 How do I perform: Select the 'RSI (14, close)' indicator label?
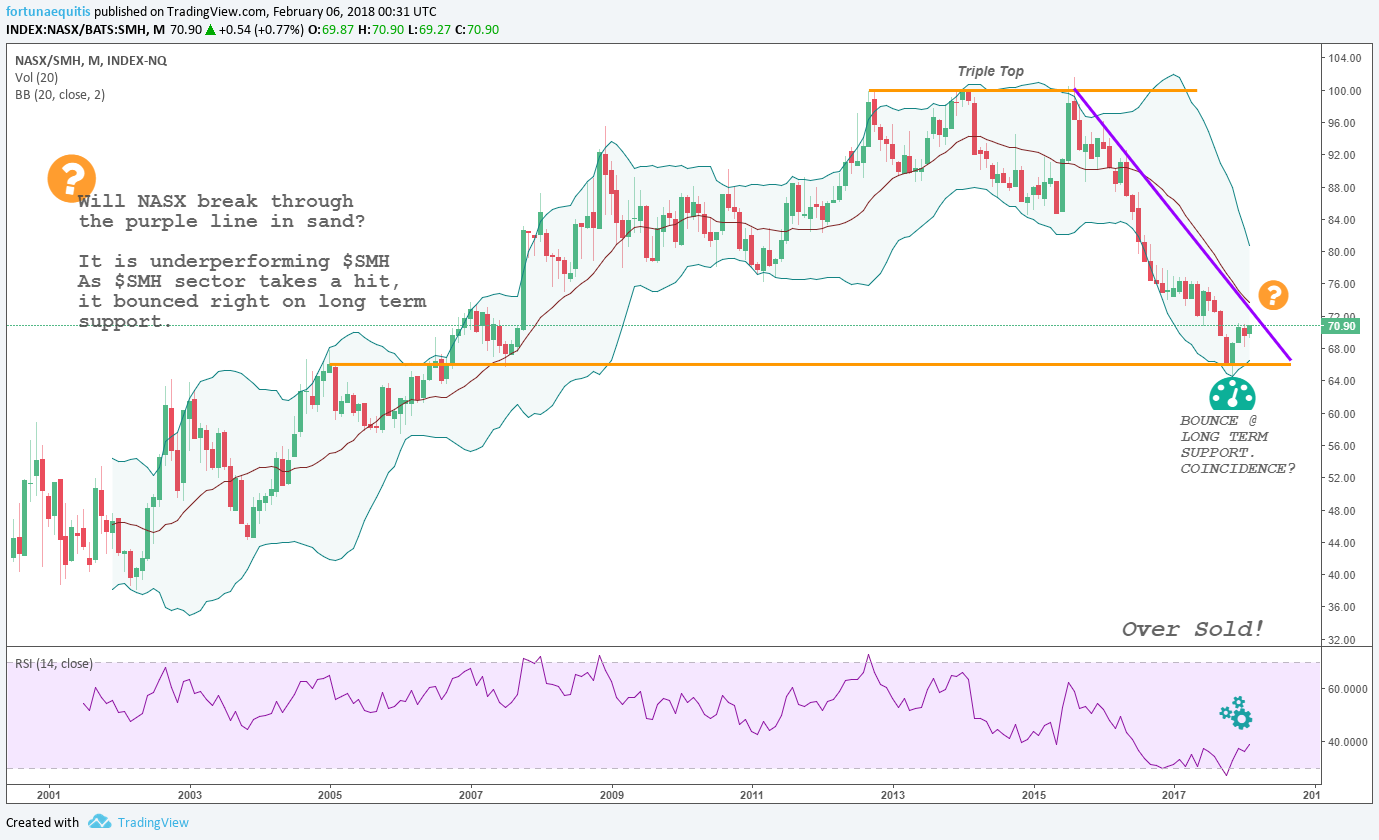[53, 664]
